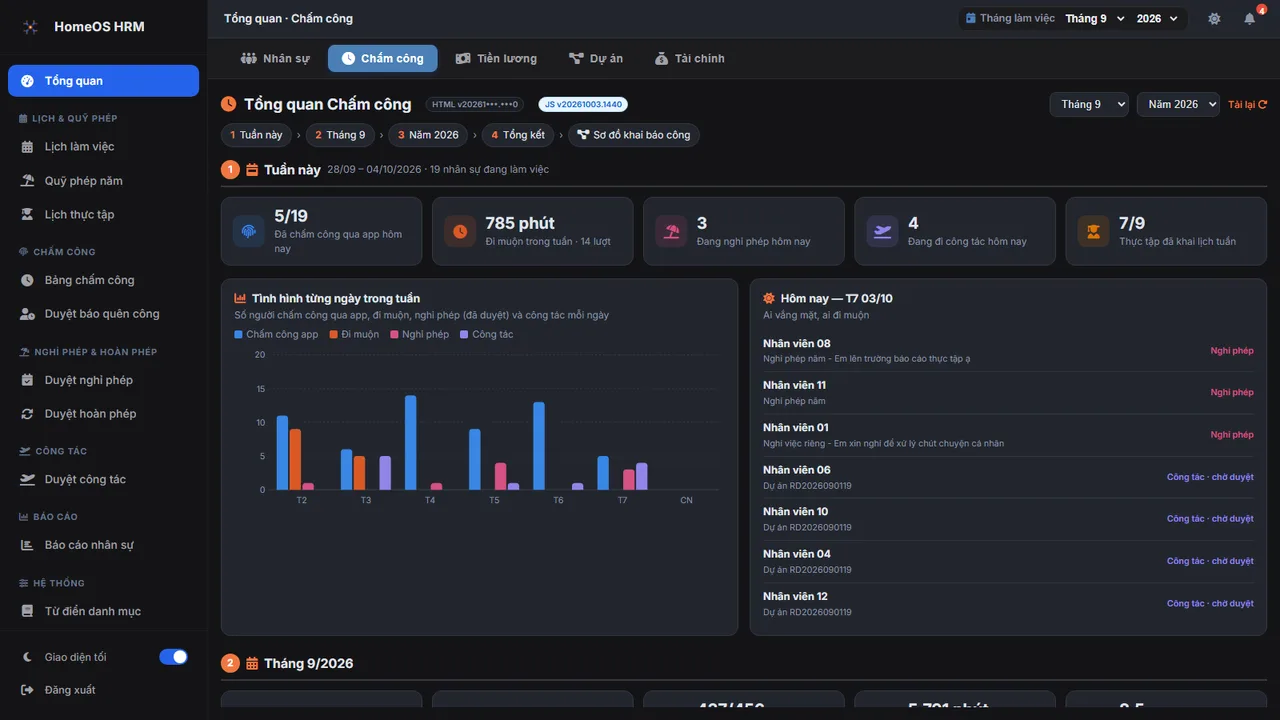This screenshot has height=720, width=1280.
Task: Click the fingerprint icon on 5/19 card
Action: [x=249, y=231]
